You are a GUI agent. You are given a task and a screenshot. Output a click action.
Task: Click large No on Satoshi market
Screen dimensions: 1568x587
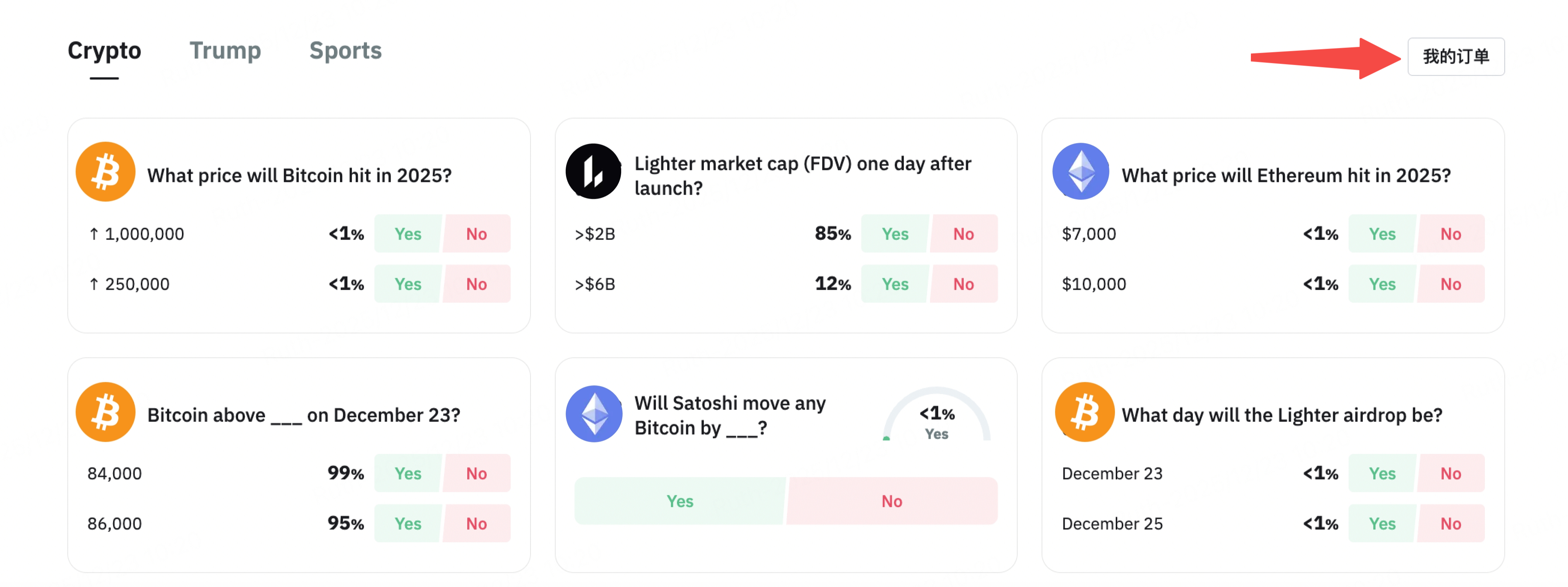[x=892, y=501]
